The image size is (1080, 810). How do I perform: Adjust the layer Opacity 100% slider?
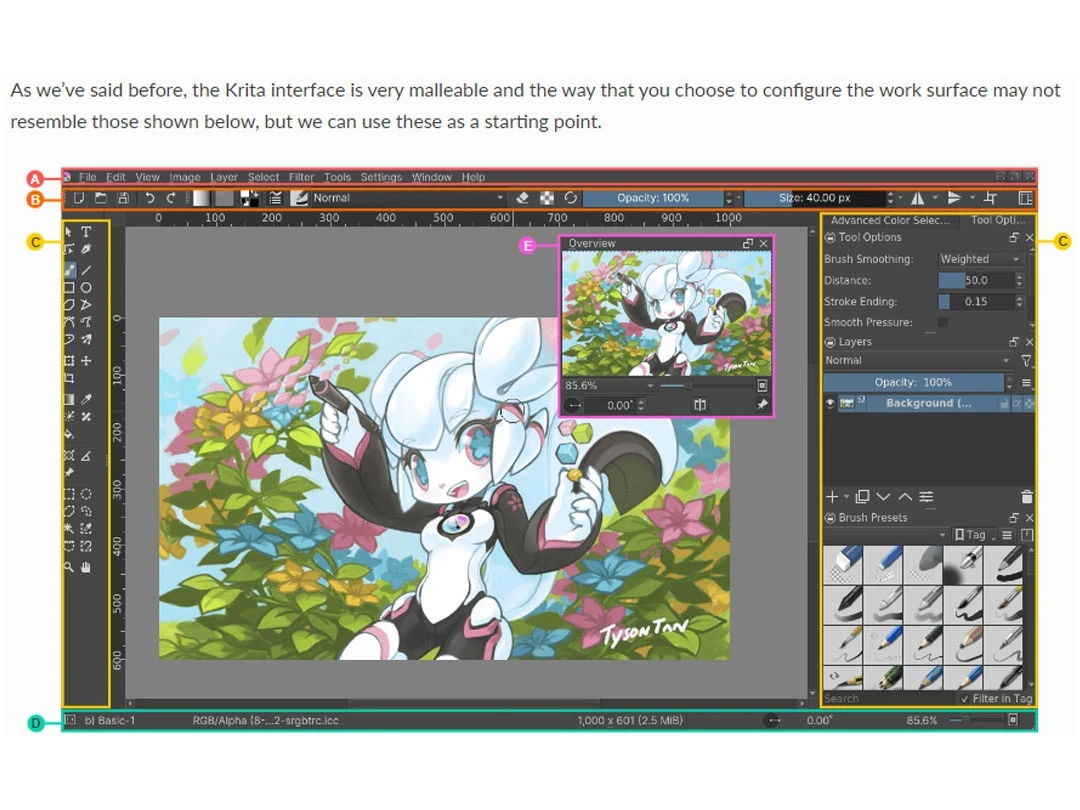click(915, 381)
